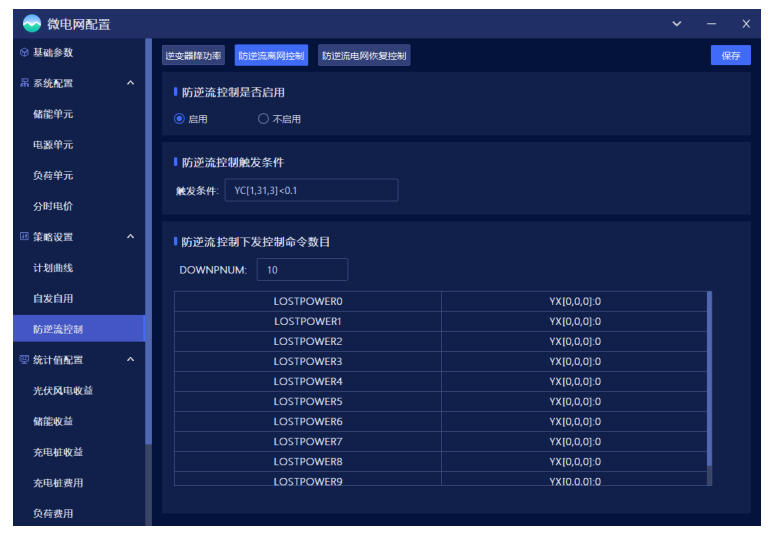
Task: Select 防逆流控制 in the sidebar
Action: 79,329
